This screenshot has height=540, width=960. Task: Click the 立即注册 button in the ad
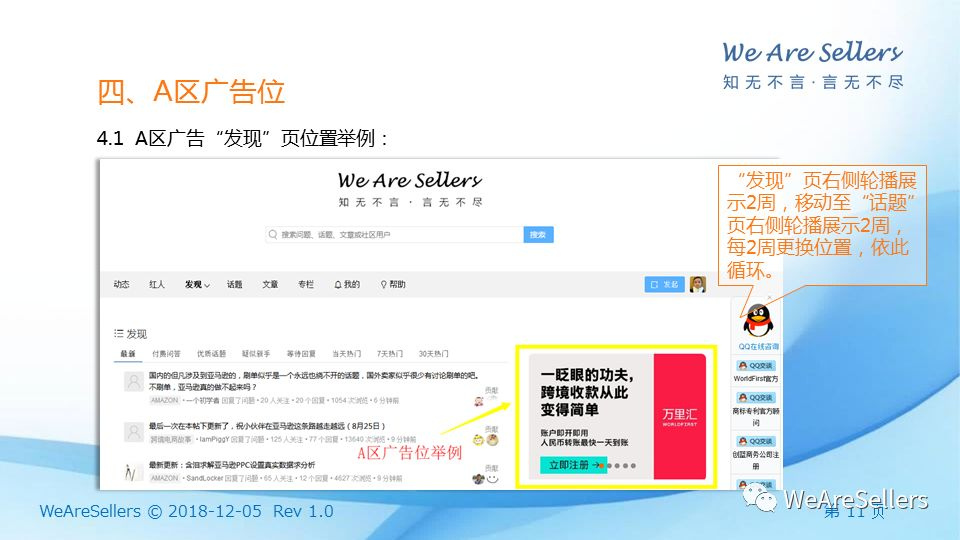tap(573, 465)
